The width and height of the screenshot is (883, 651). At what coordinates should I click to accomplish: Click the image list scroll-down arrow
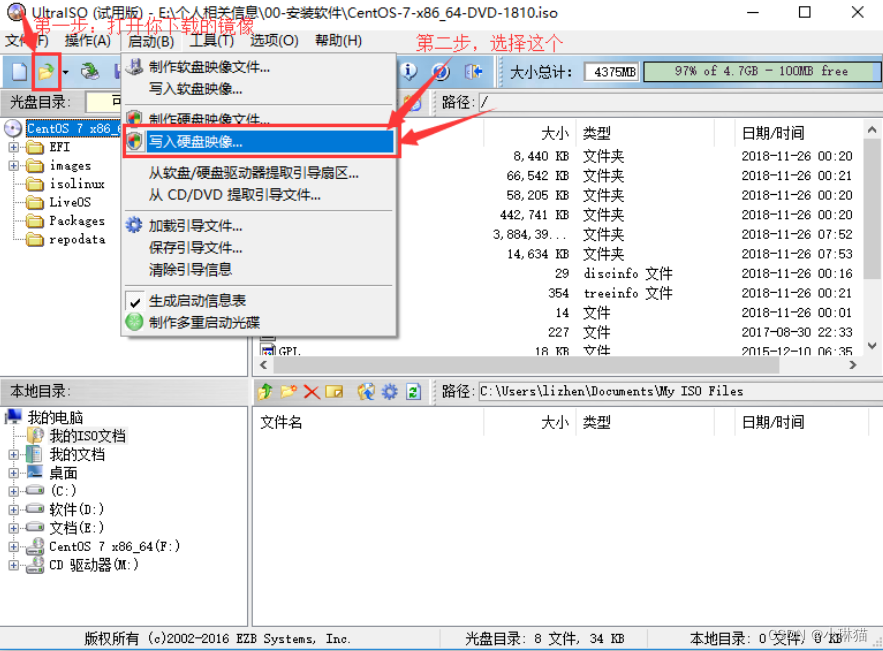pos(872,346)
